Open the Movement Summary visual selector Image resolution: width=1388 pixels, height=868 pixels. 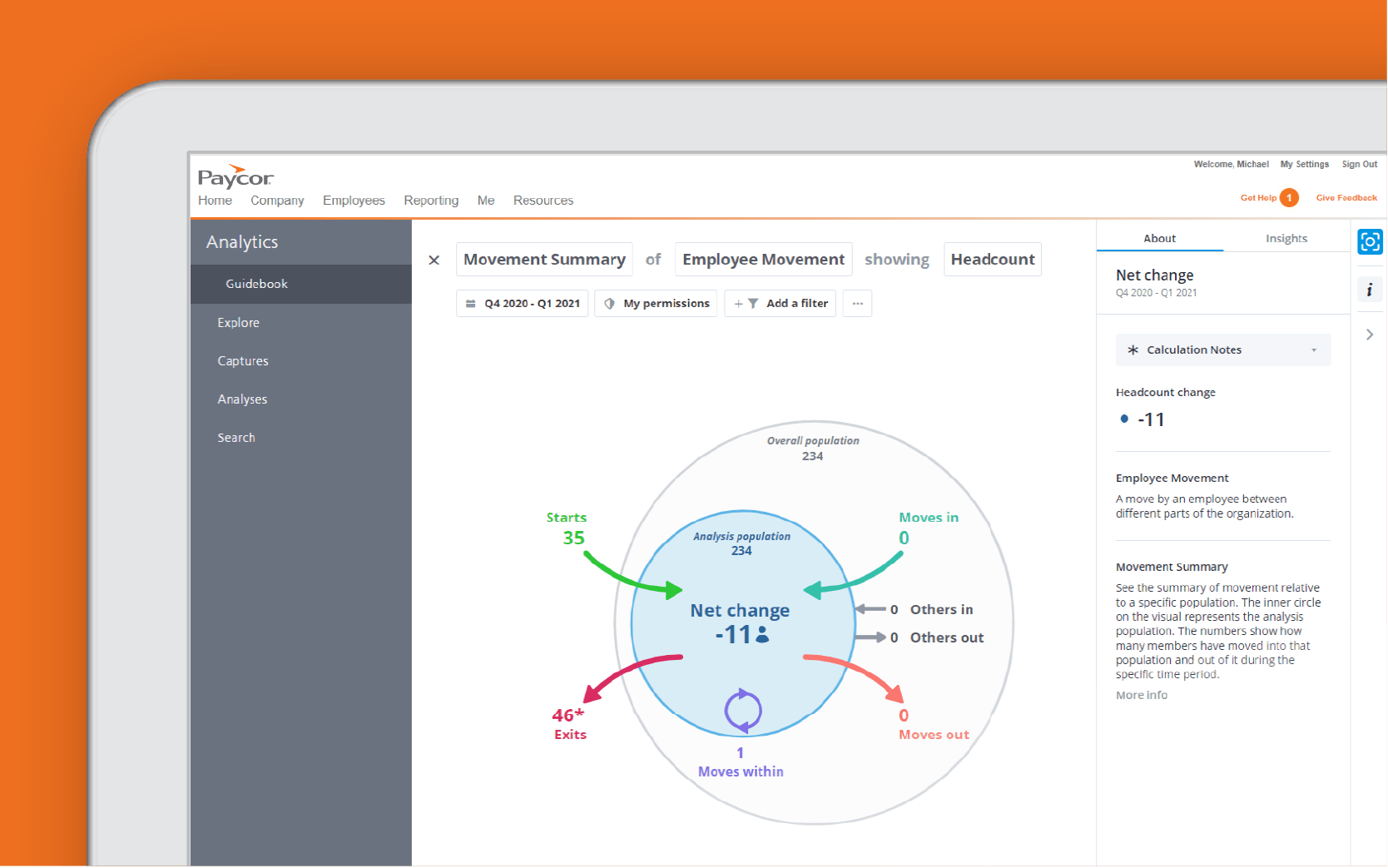coord(544,260)
